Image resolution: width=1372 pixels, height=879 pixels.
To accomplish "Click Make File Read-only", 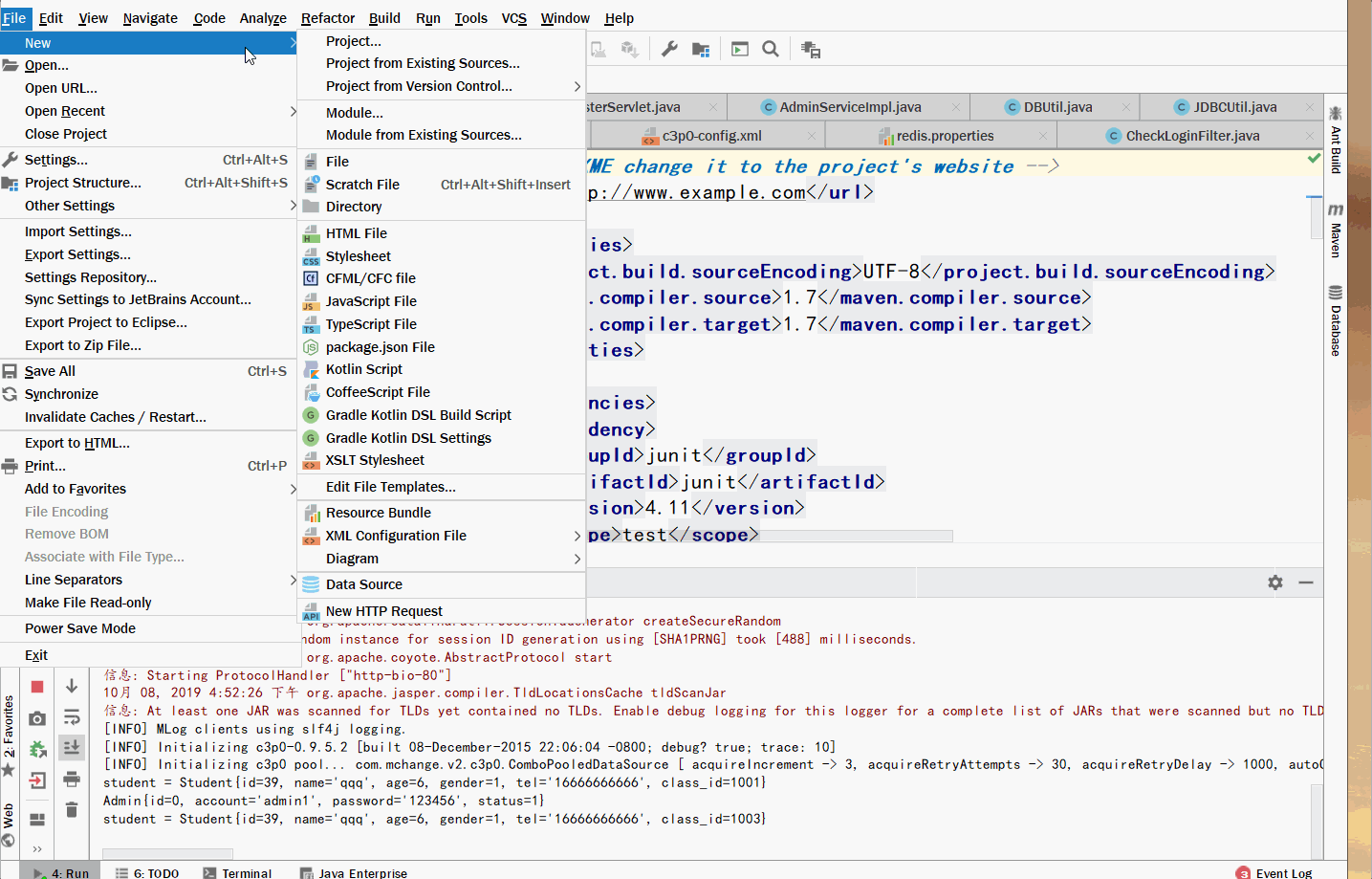I will pos(148,603).
